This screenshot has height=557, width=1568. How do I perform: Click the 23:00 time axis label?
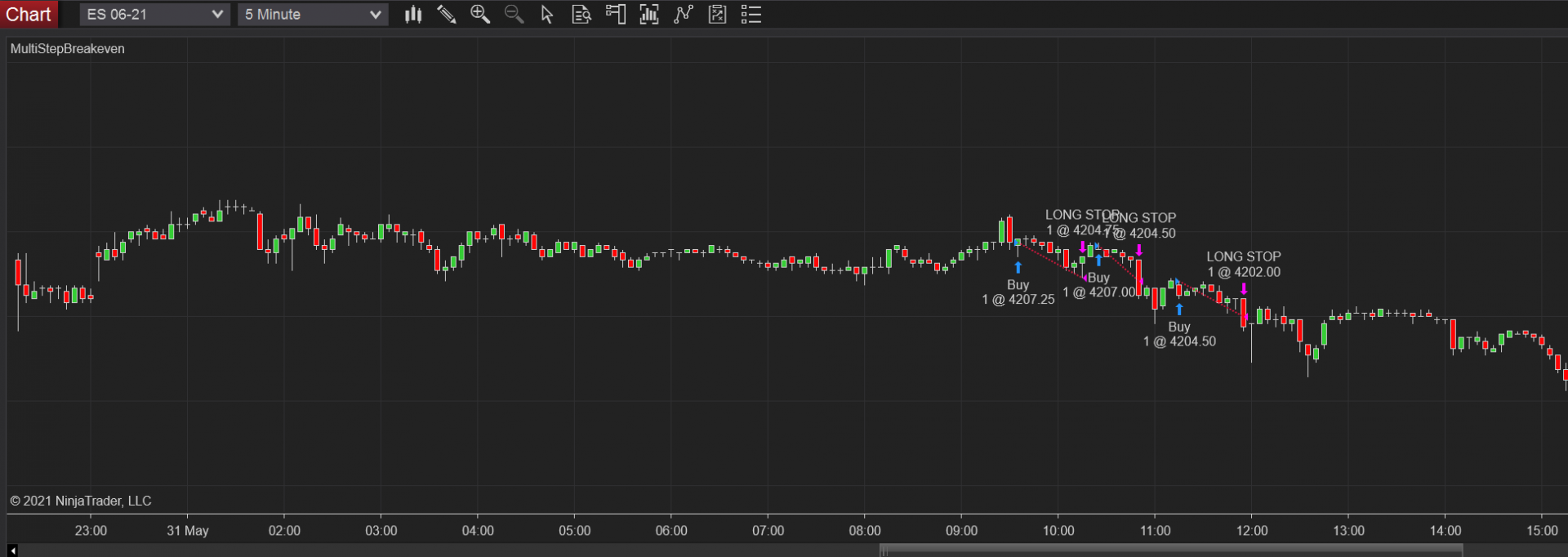91,531
